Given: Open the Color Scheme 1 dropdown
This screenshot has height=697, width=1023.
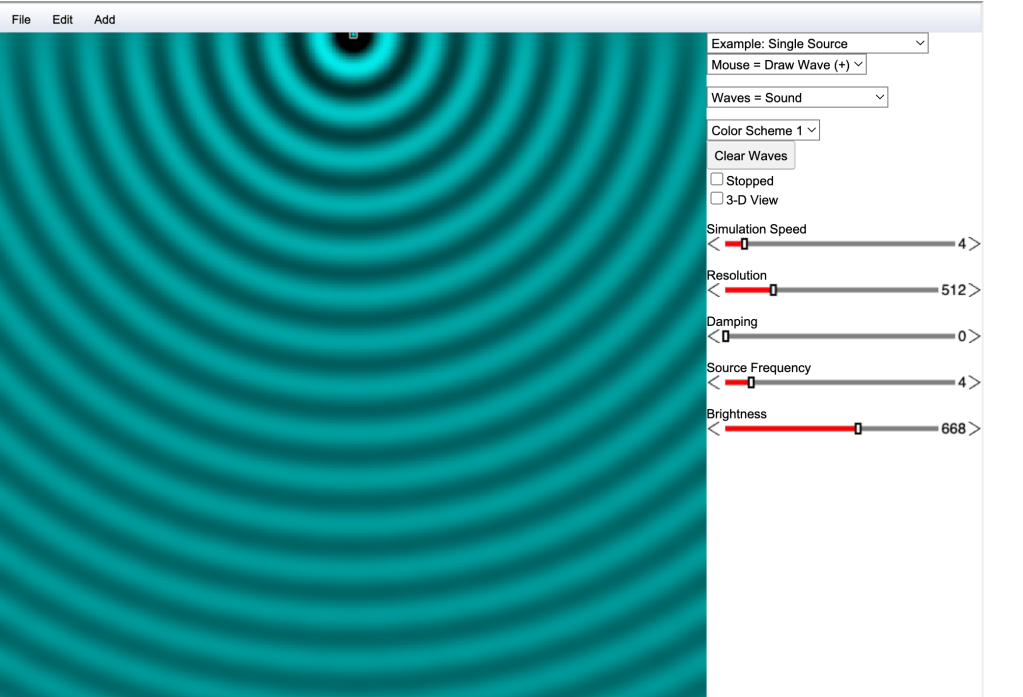Looking at the screenshot, I should point(763,131).
